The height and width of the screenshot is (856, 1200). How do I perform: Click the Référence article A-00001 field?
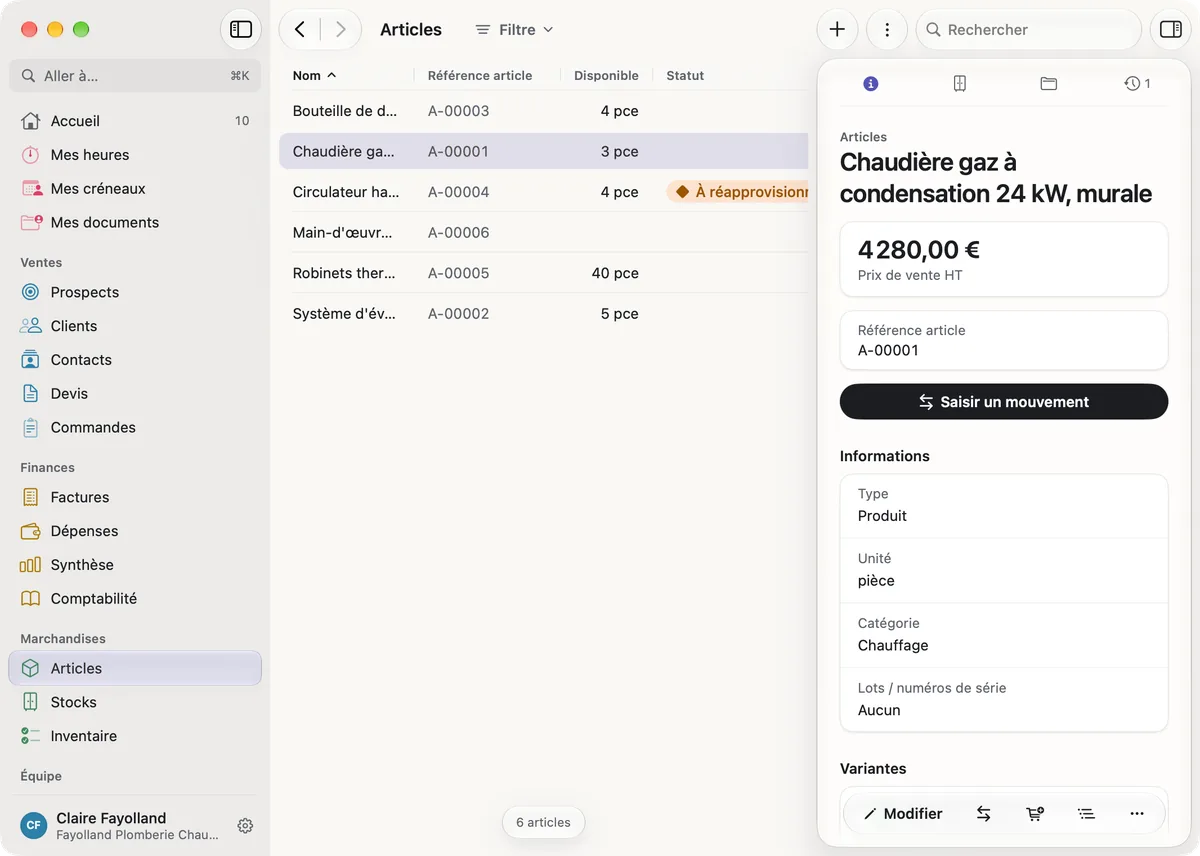click(x=1004, y=341)
